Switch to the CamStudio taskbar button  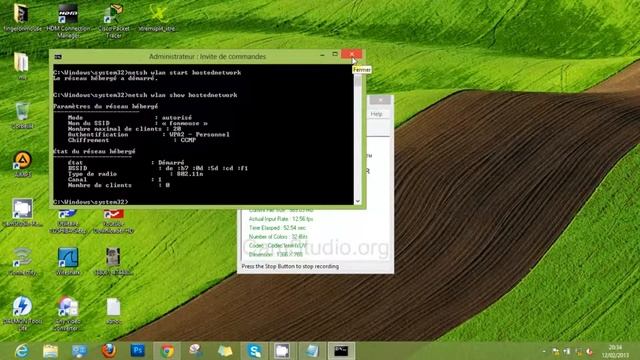coord(282,351)
